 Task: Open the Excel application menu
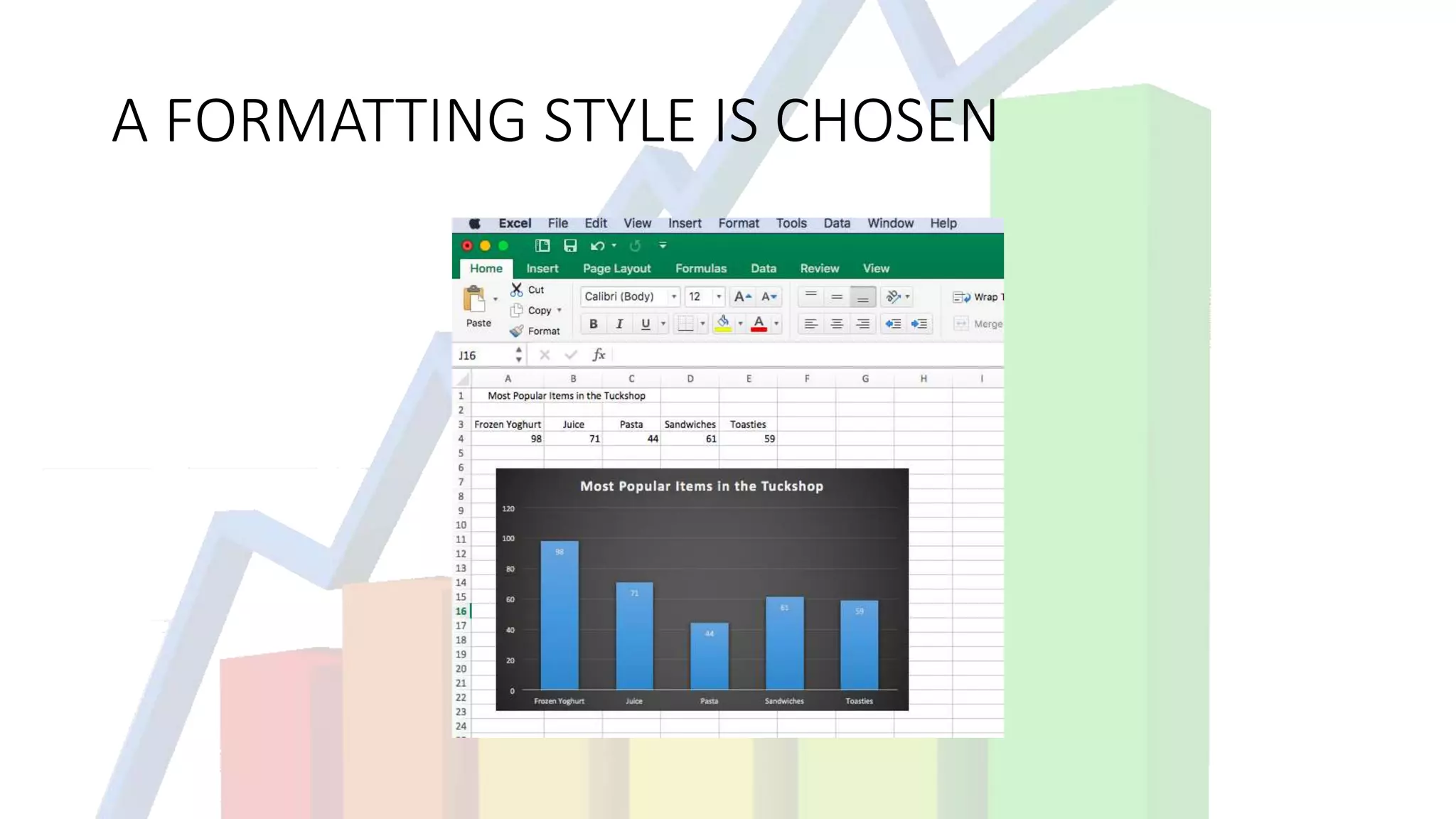pyautogui.click(x=515, y=223)
